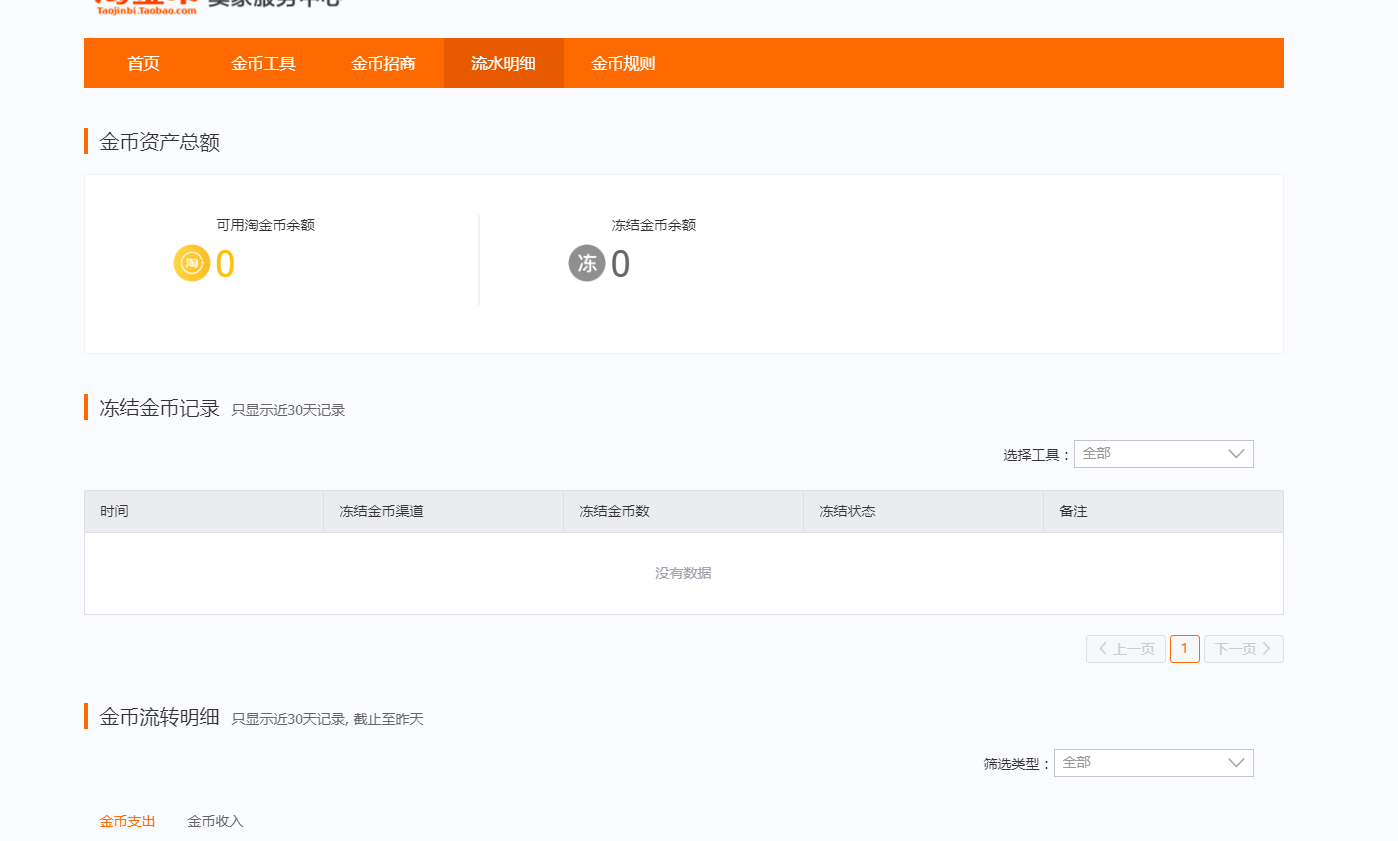Select page number 1 in pagination
The image size is (1398, 841).
click(x=1184, y=649)
